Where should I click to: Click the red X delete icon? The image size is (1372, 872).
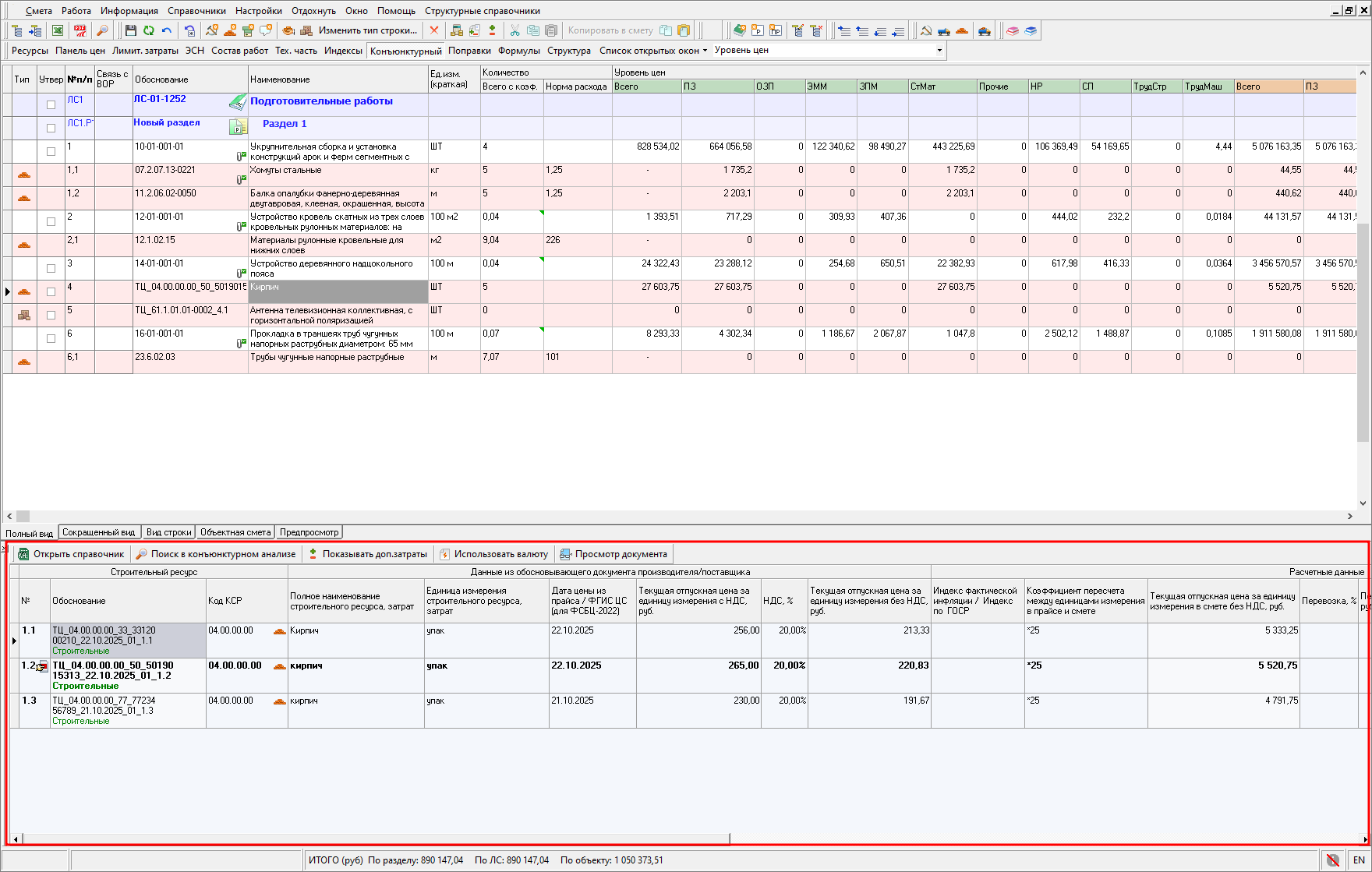tap(434, 30)
